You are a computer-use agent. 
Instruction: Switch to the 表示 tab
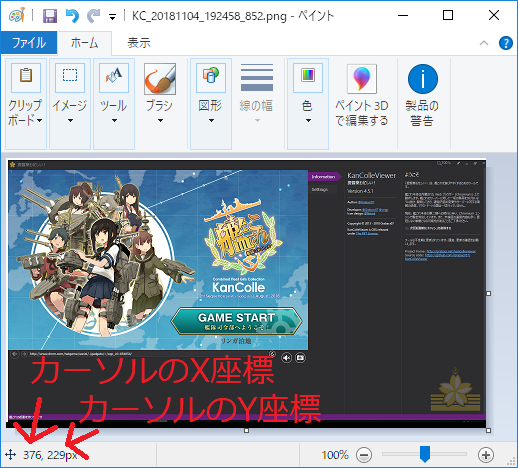pyautogui.click(x=139, y=43)
